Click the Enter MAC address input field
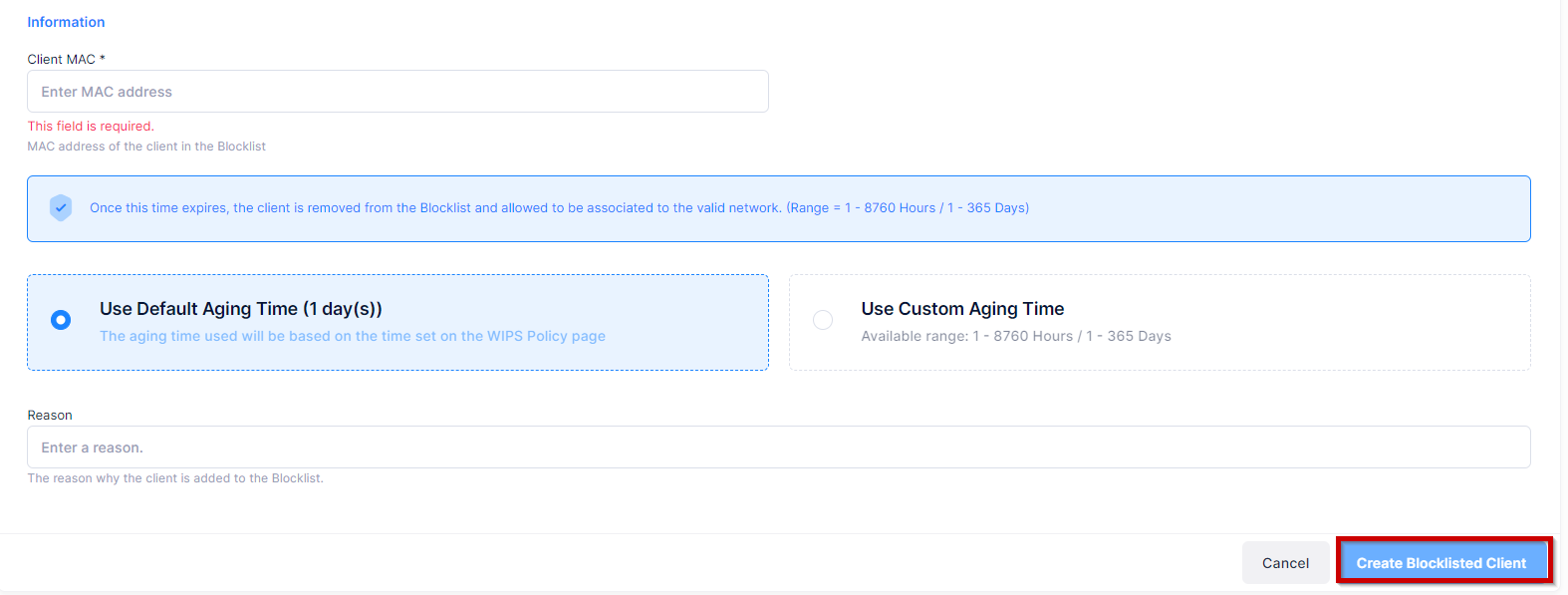The width and height of the screenshot is (1568, 595). (397, 92)
